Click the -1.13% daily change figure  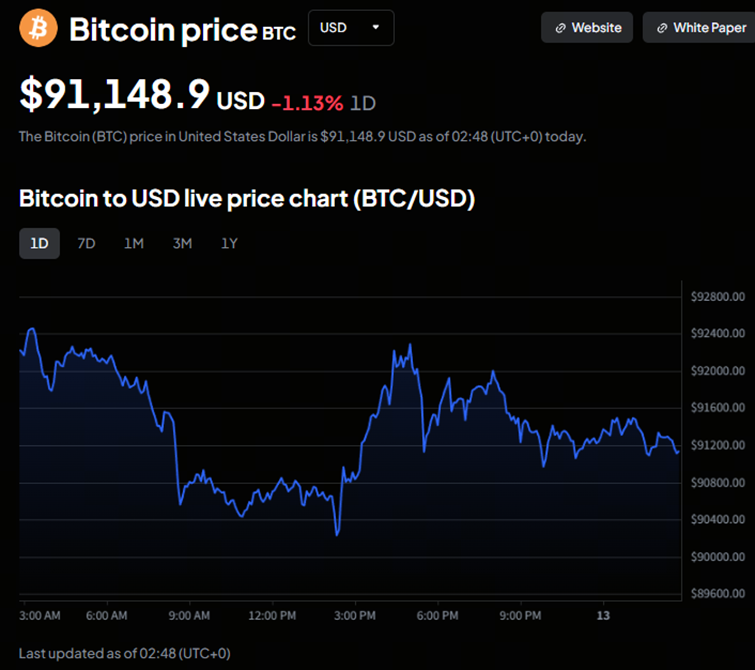[x=307, y=102]
